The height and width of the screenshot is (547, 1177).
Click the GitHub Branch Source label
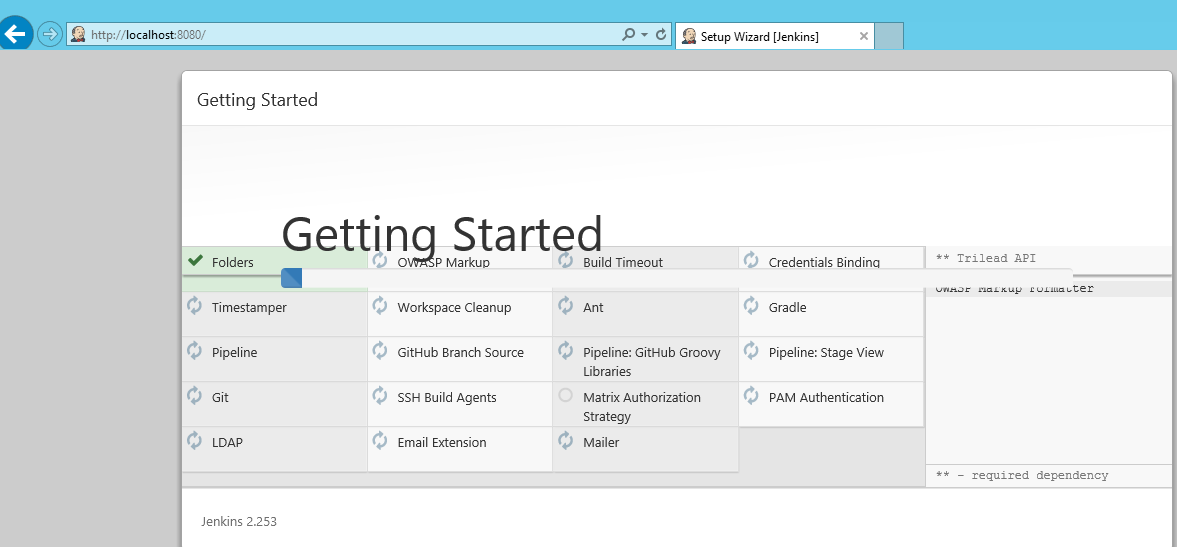coord(461,353)
